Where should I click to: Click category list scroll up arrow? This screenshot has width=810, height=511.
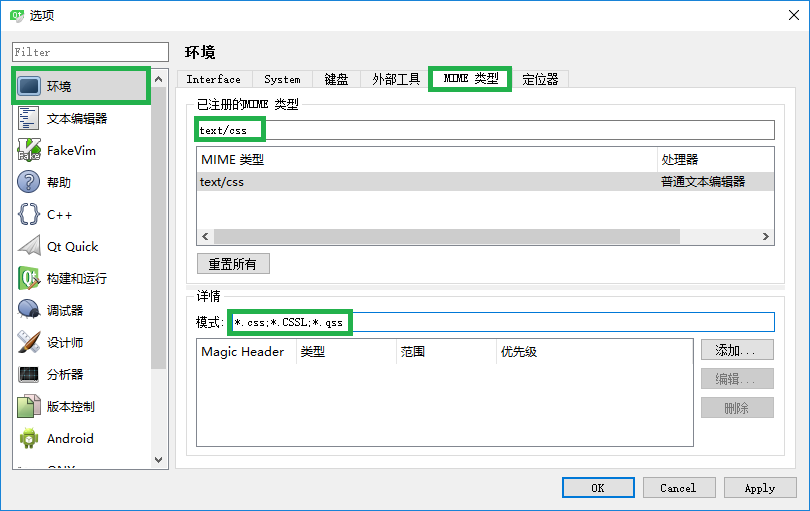click(x=159, y=79)
